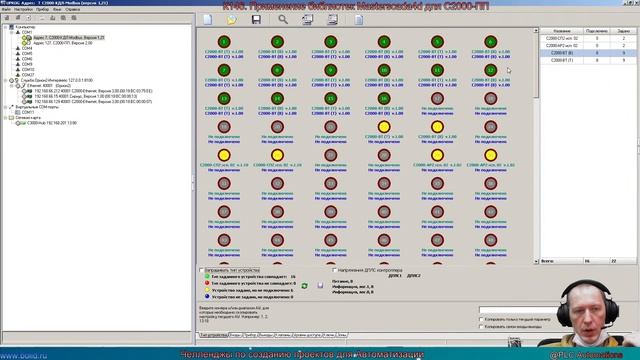
Task: Save configuration with the floppy disk icon
Action: click(x=256, y=19)
